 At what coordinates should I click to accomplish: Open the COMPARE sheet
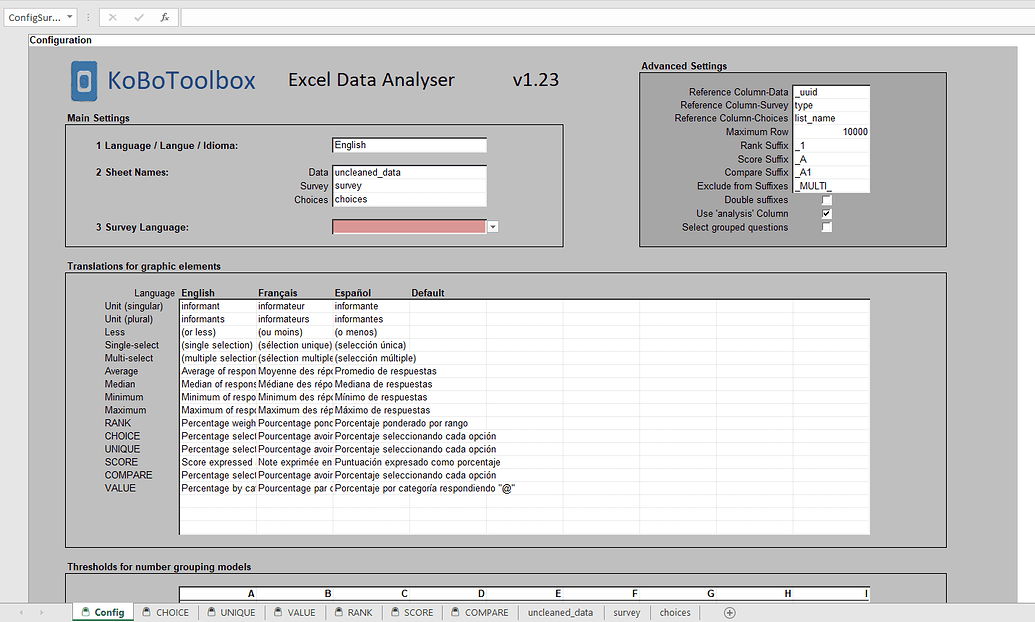478,612
